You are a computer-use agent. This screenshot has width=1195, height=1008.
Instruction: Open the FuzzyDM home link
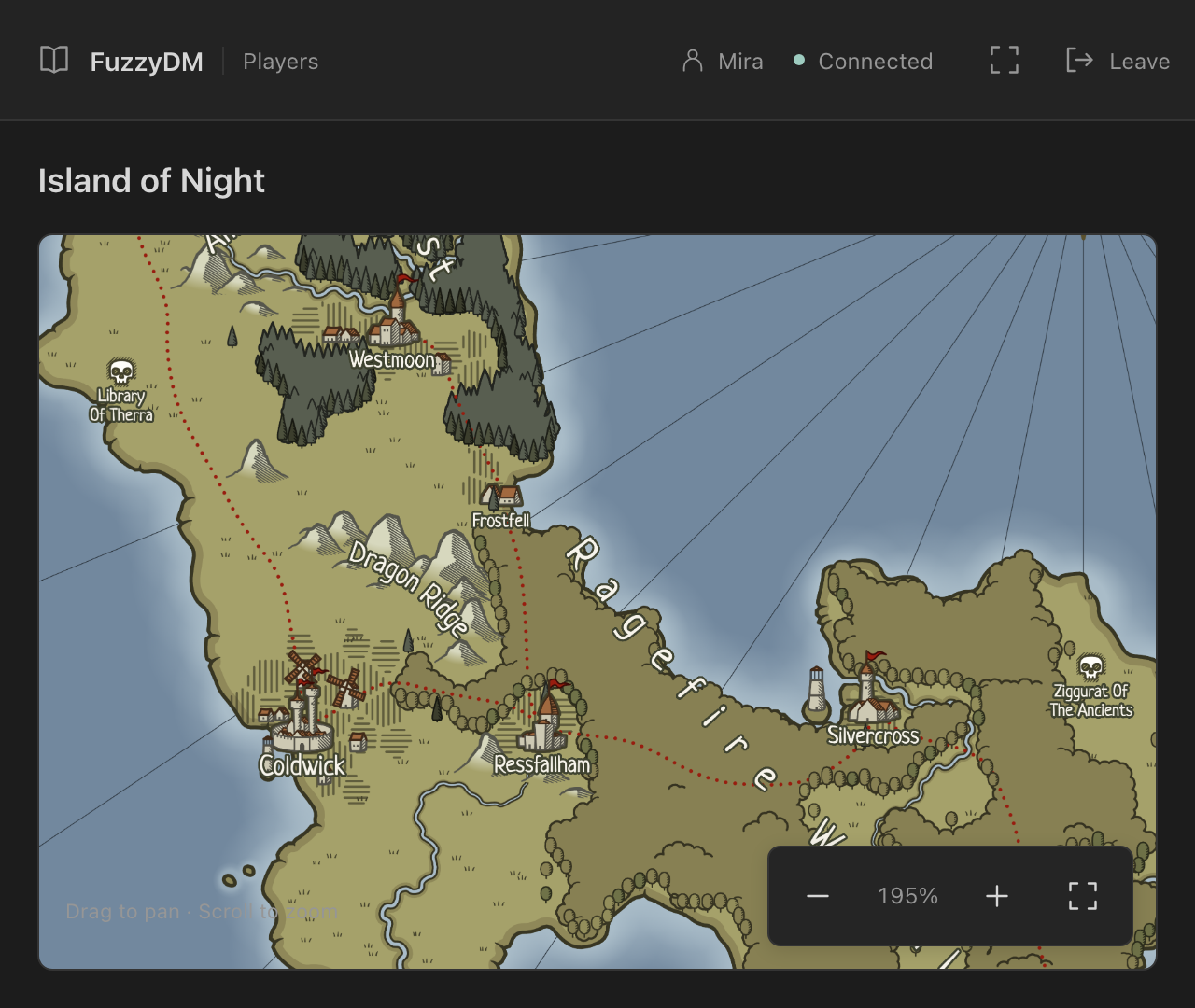coord(147,62)
